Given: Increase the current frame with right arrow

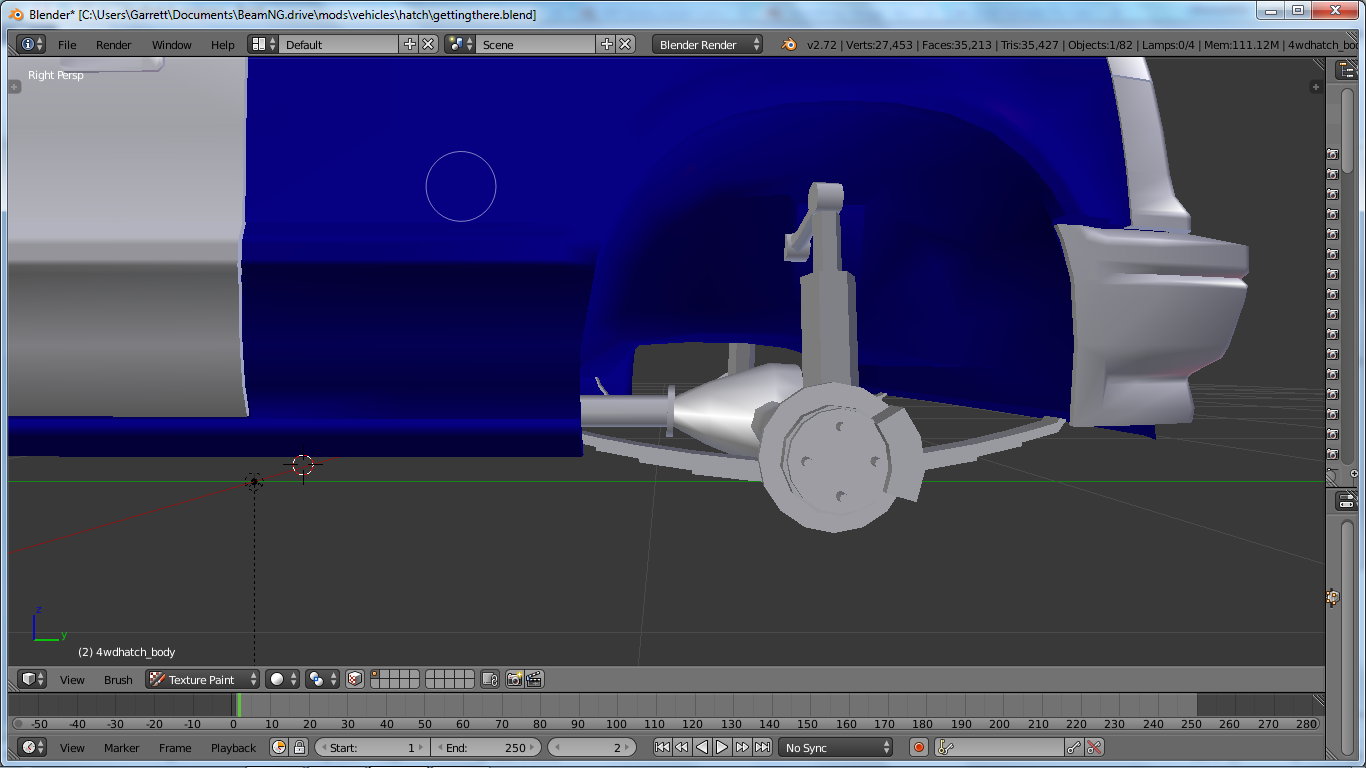Looking at the screenshot, I should tap(629, 747).
